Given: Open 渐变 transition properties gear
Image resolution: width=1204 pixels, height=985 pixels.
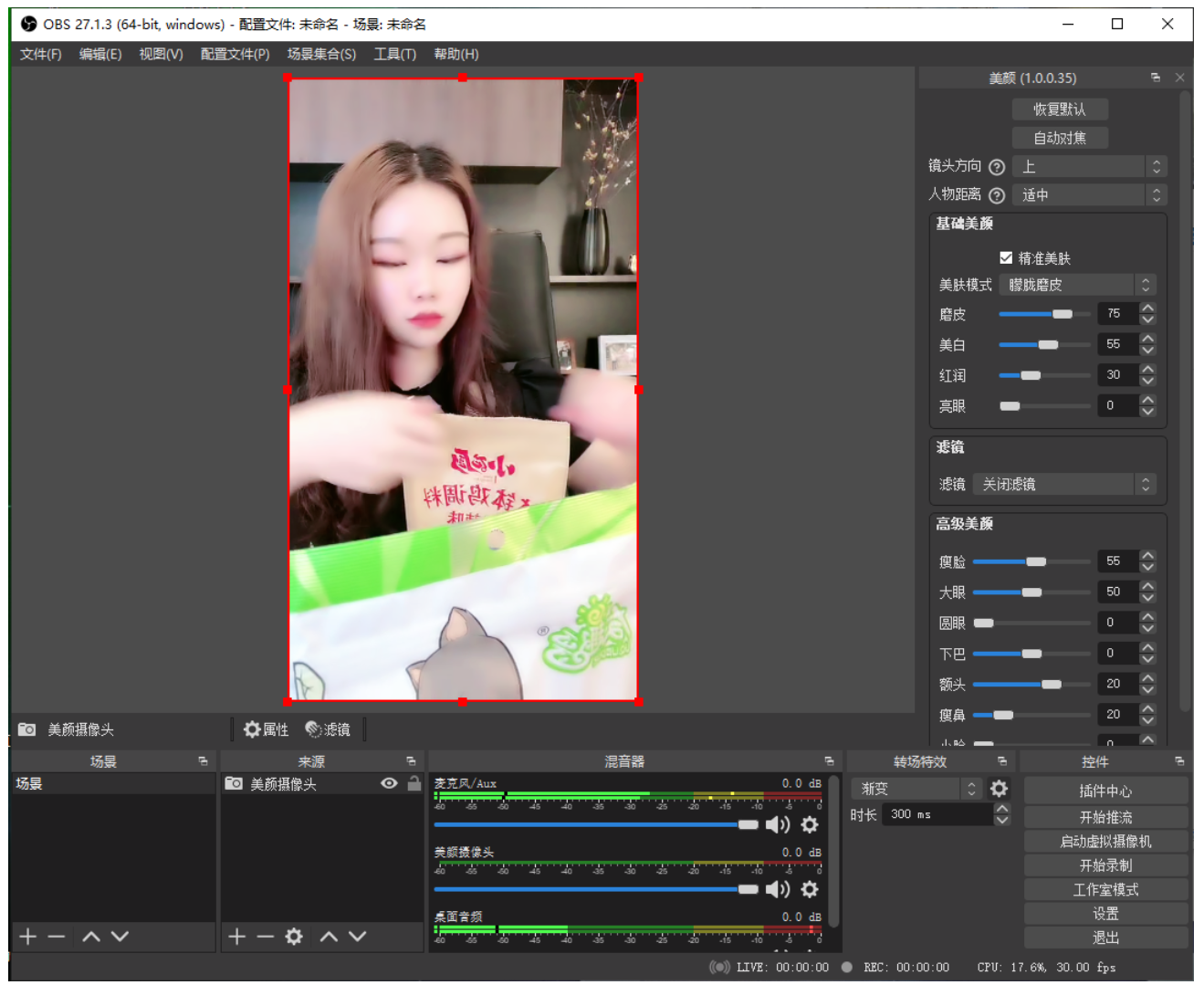Looking at the screenshot, I should 1000,789.
